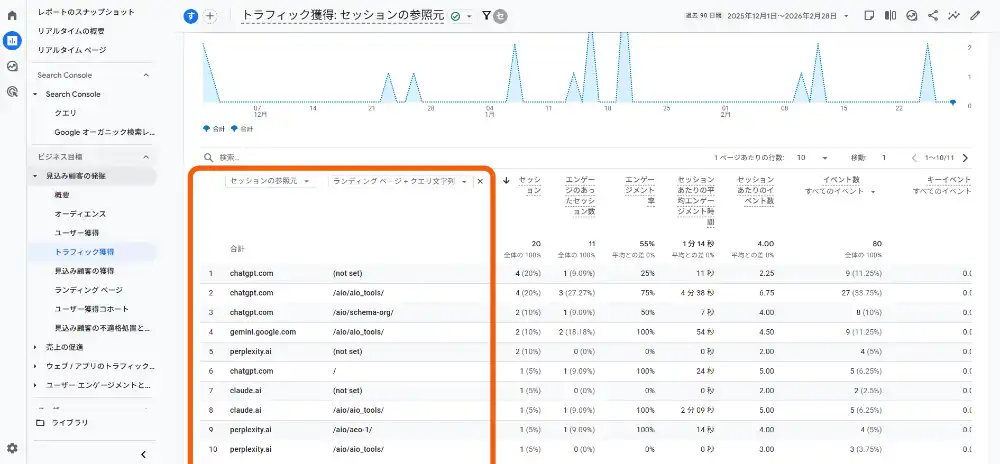Image resolution: width=1000 pixels, height=464 pixels.
Task: Open the セッションの参照元 dimension dropdown
Action: (270, 181)
